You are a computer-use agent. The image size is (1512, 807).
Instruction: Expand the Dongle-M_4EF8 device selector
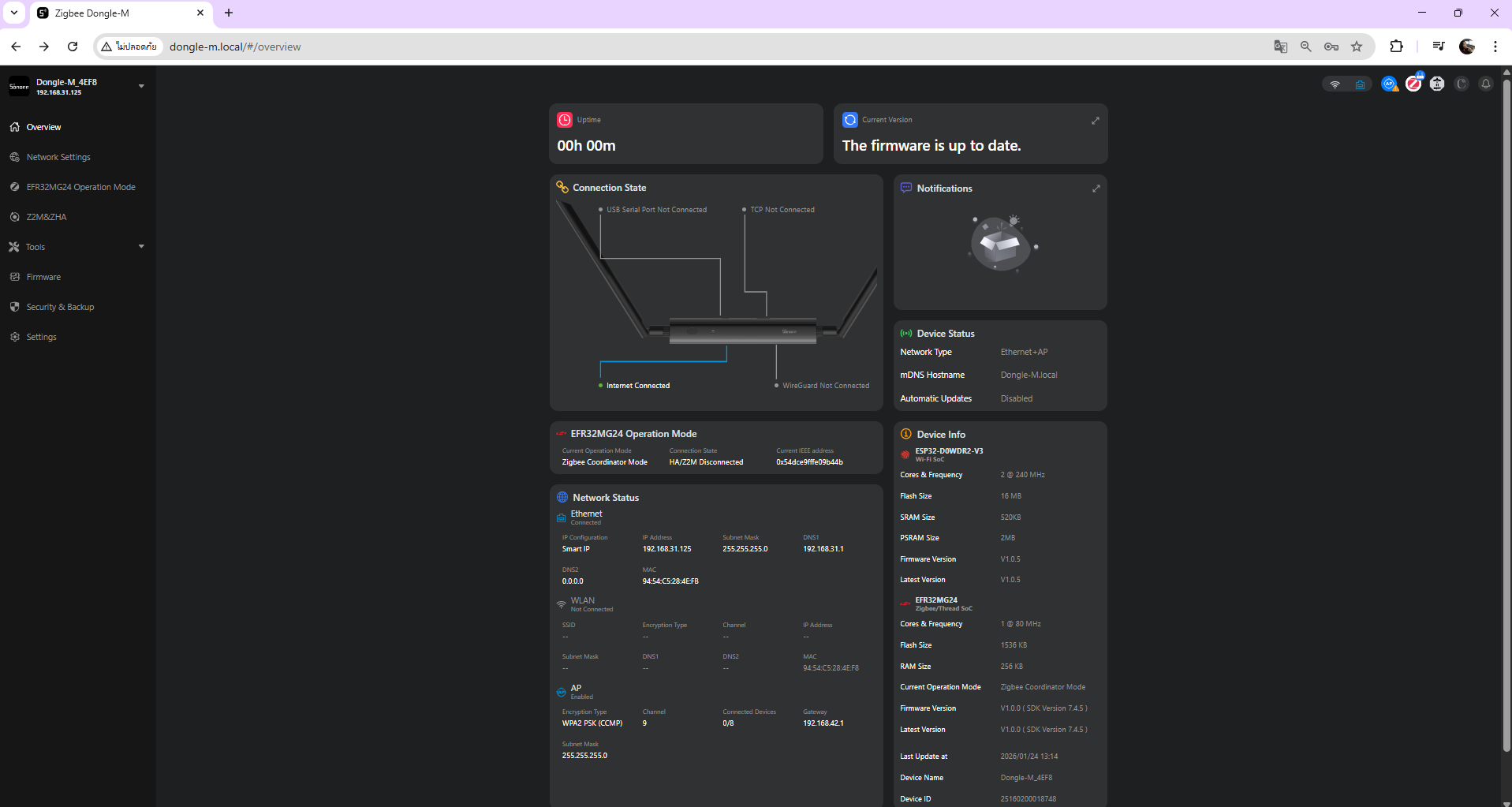coord(141,86)
